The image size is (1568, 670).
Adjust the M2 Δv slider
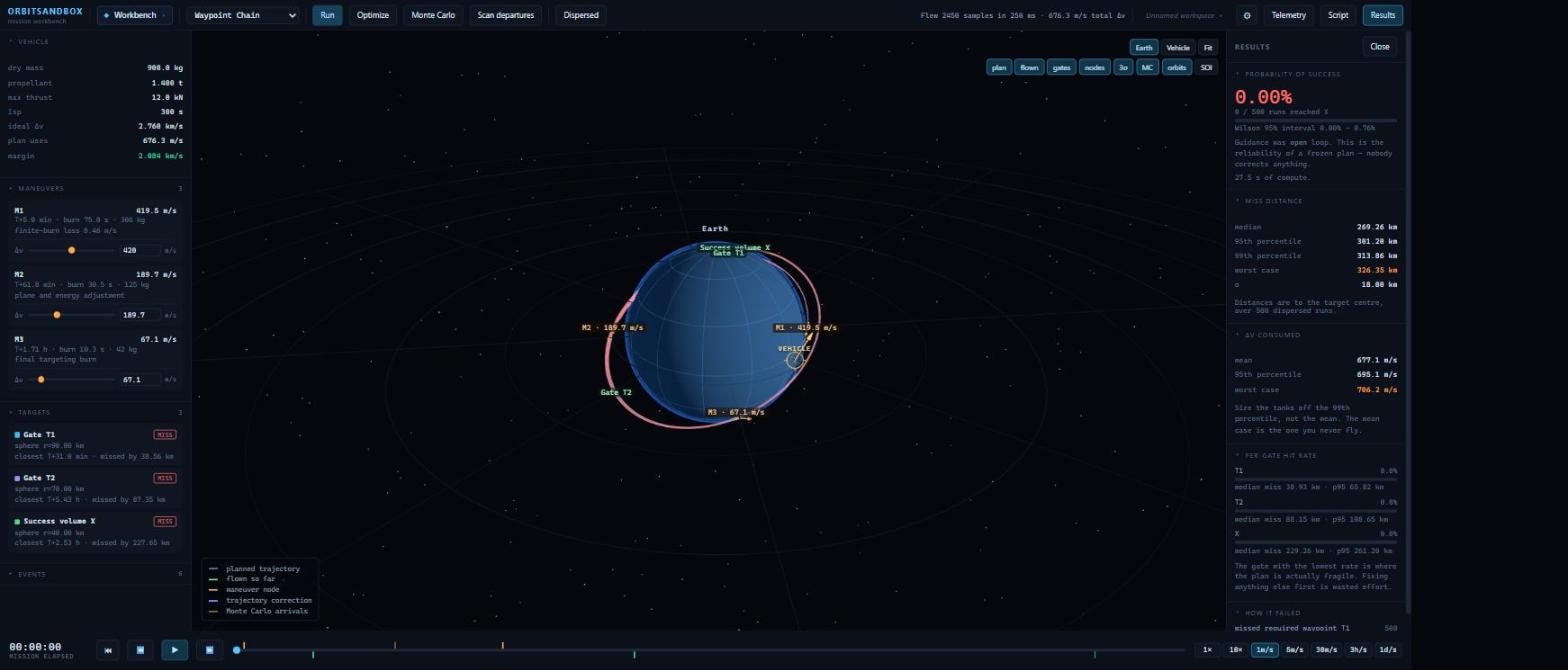pos(71,315)
